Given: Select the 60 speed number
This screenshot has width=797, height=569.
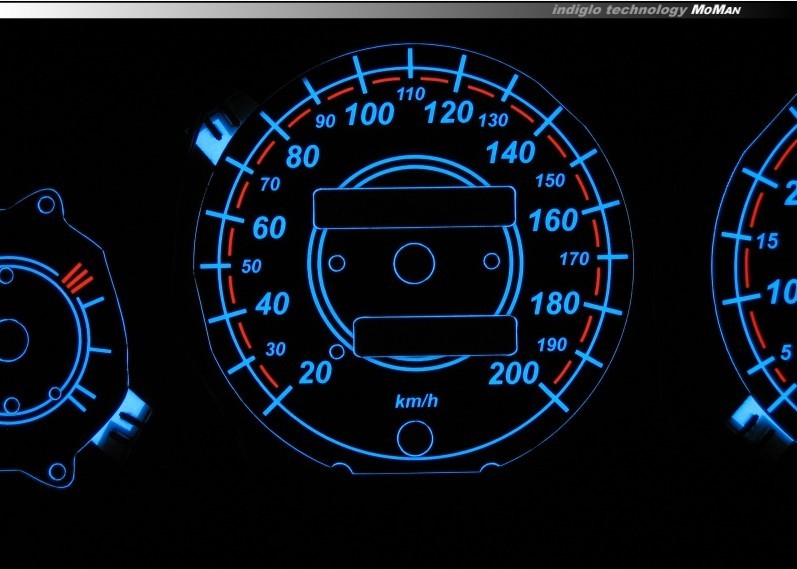Looking at the screenshot, I should coord(268,228).
